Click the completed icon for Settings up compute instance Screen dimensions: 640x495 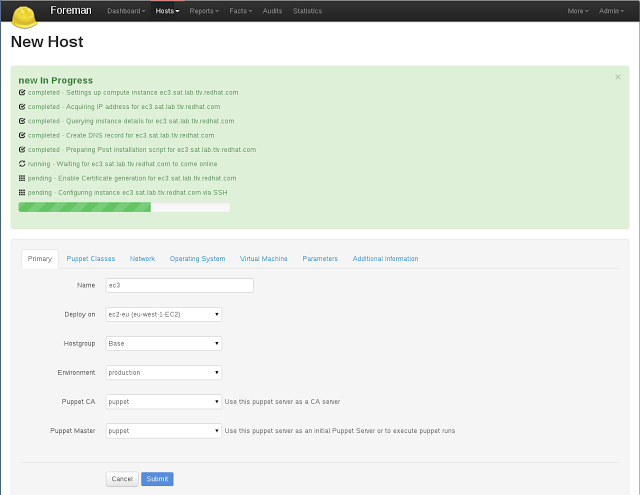click(22, 93)
